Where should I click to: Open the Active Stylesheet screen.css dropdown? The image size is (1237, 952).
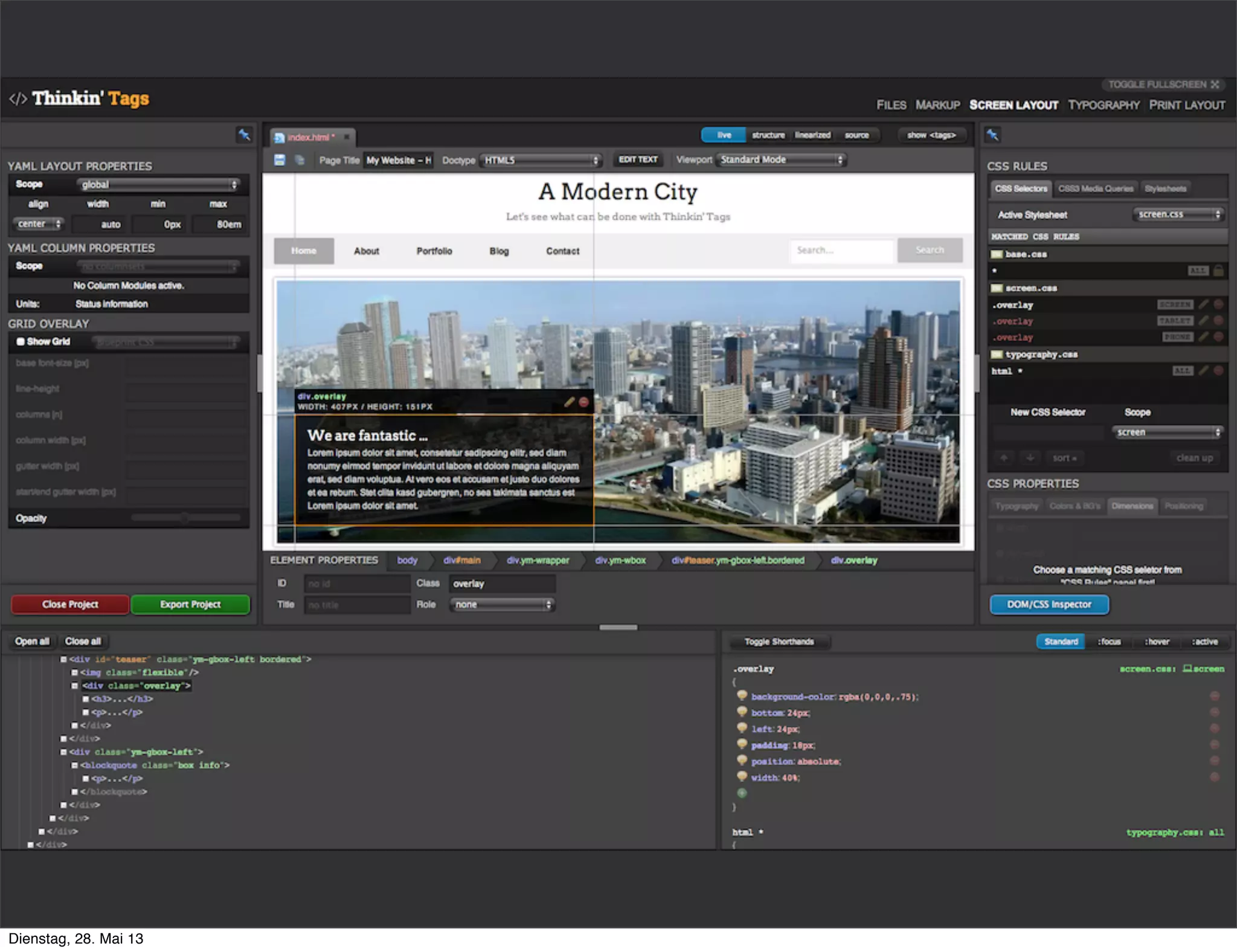tap(1177, 214)
